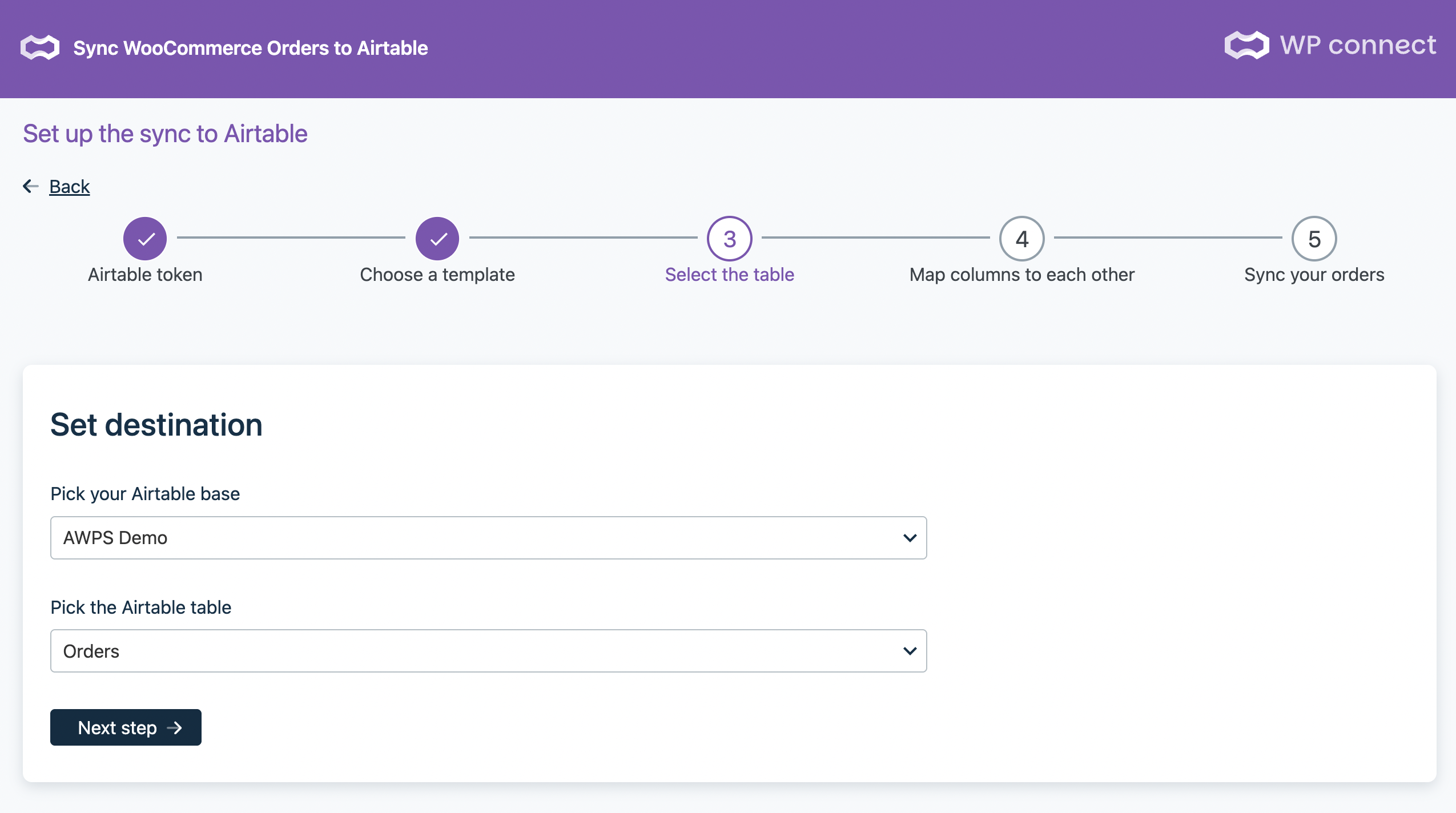Viewport: 1456px width, 813px height.
Task: Click the chevron on the AWPS Demo dropdown
Action: point(910,538)
